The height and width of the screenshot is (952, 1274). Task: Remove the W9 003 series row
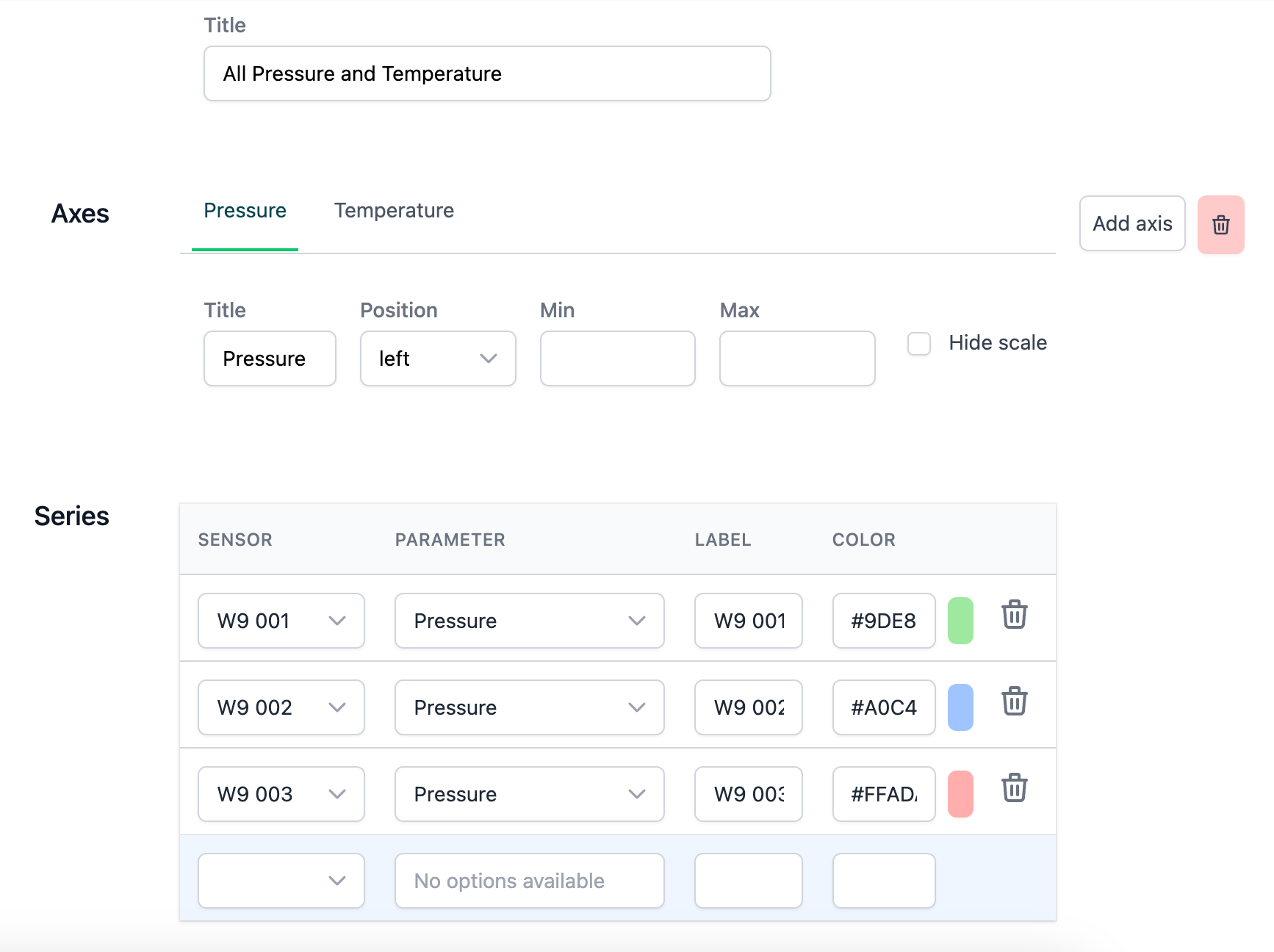click(1014, 788)
